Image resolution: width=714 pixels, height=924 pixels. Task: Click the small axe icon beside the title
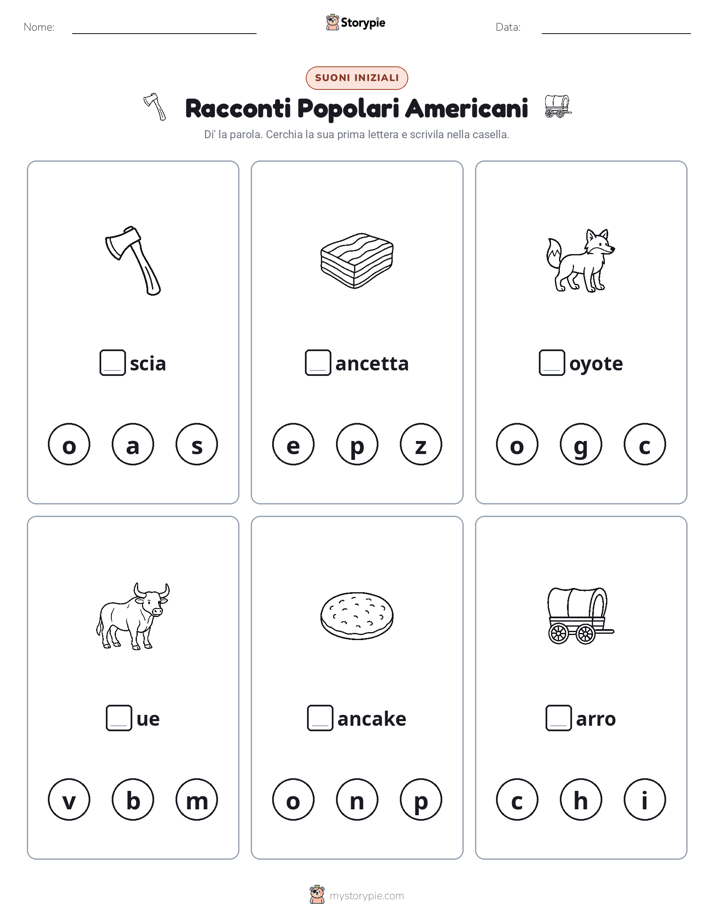155,107
